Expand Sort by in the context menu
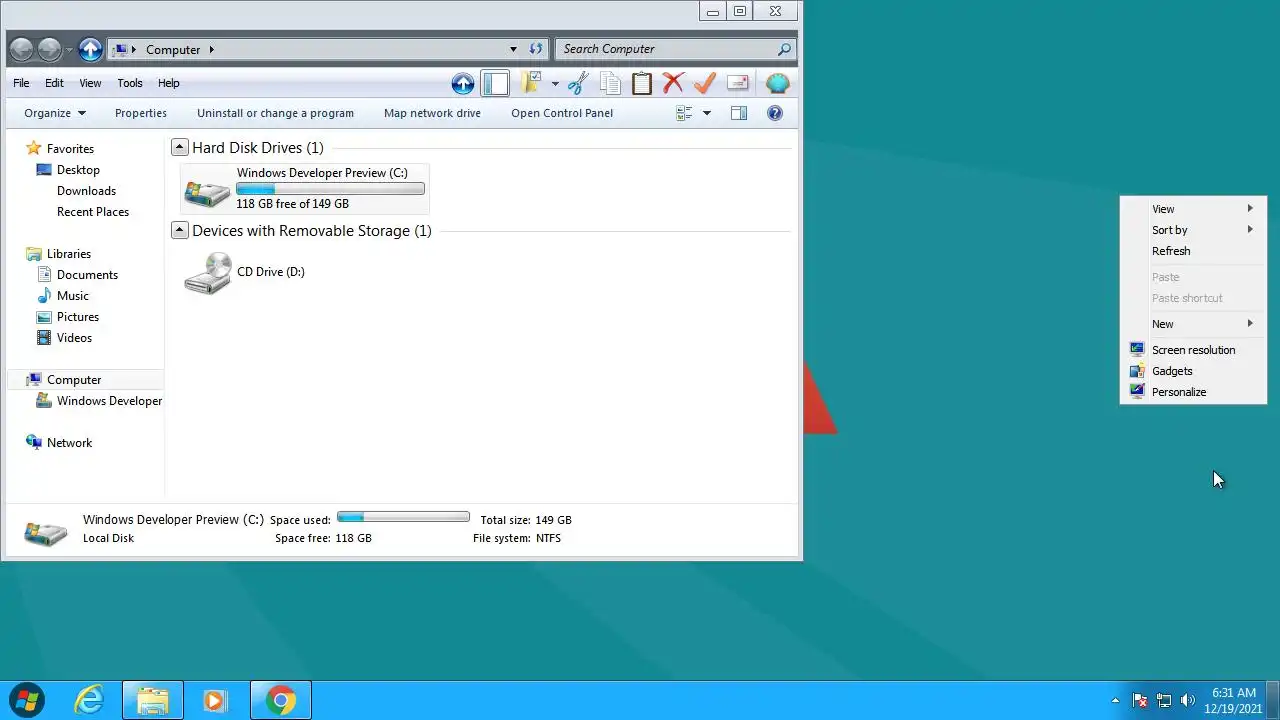The width and height of the screenshot is (1280, 720). [1193, 230]
